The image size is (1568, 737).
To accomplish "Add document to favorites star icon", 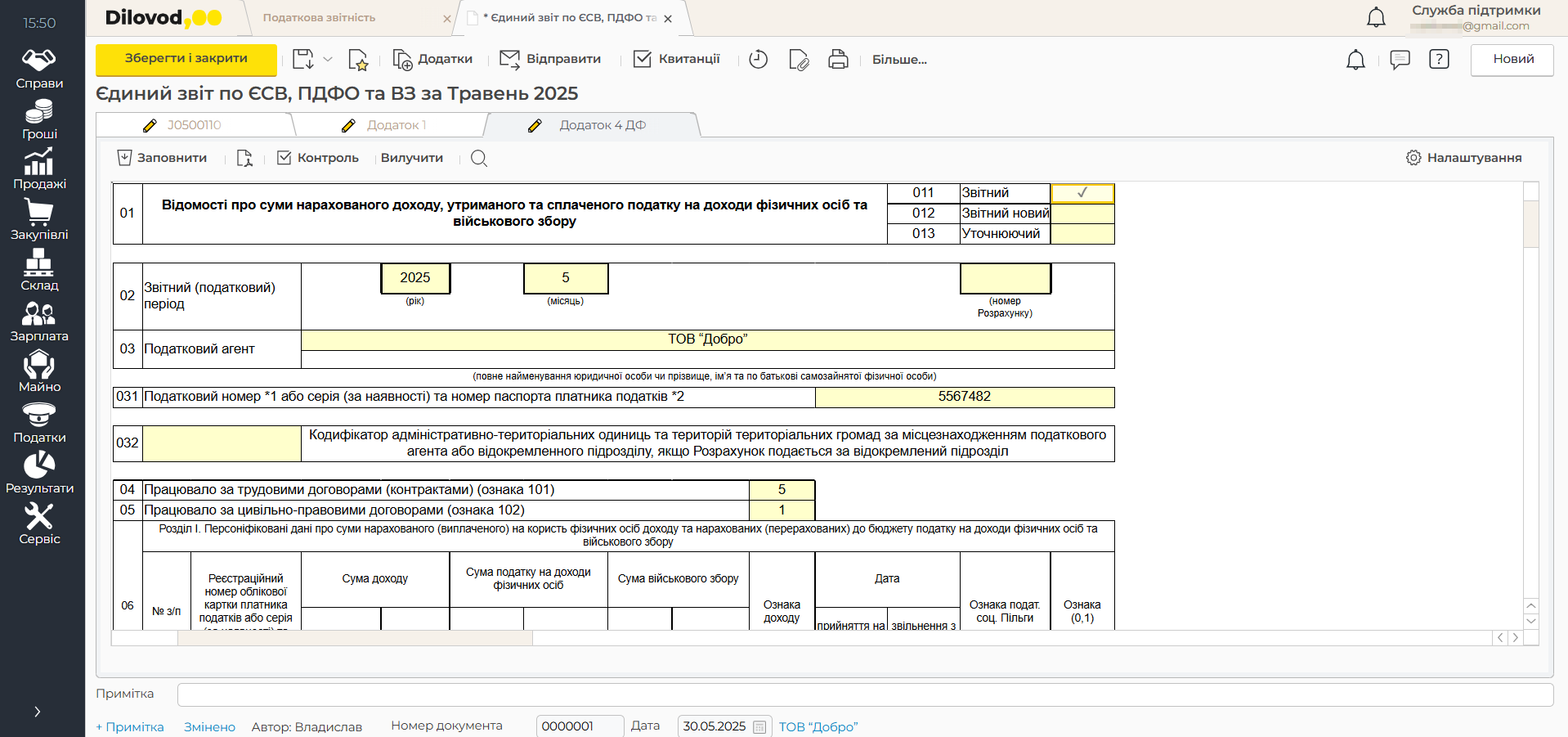I will click(358, 60).
